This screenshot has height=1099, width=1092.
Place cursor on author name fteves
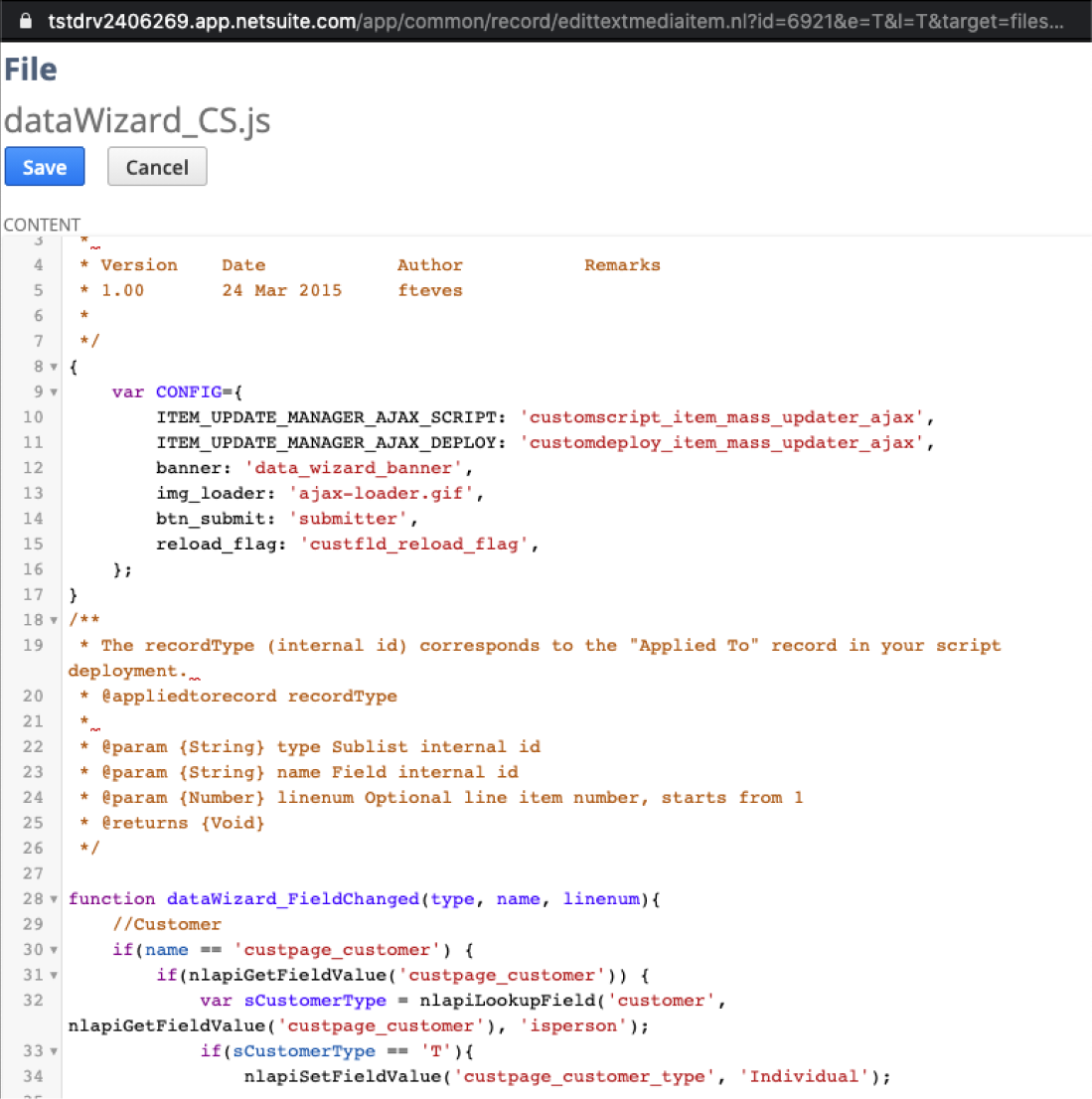tap(429, 291)
